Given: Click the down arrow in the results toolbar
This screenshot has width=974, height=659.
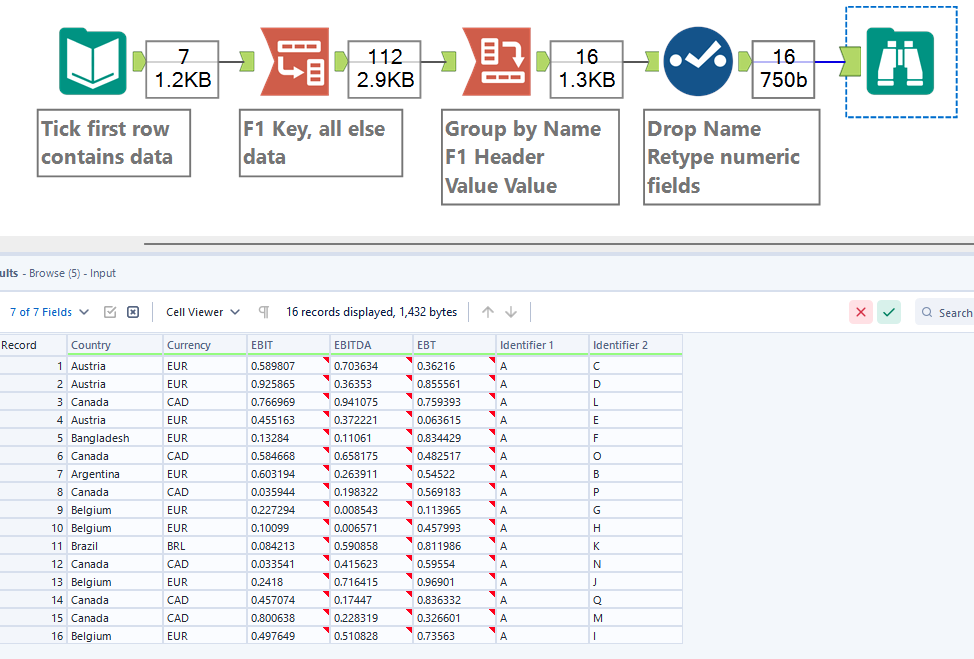Looking at the screenshot, I should pos(511,311).
